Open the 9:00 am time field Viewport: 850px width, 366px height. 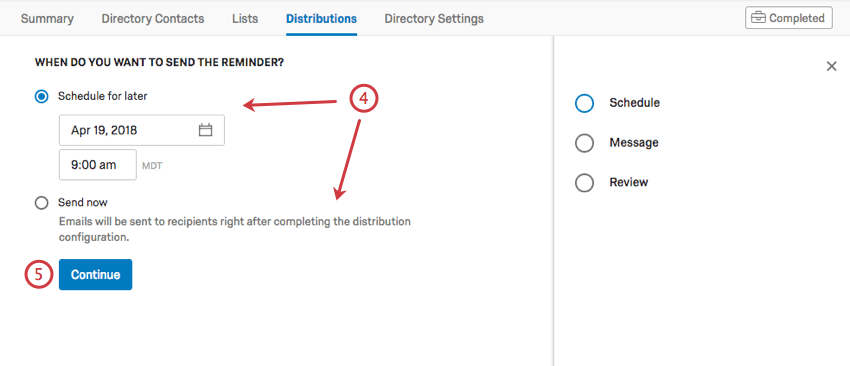point(98,165)
